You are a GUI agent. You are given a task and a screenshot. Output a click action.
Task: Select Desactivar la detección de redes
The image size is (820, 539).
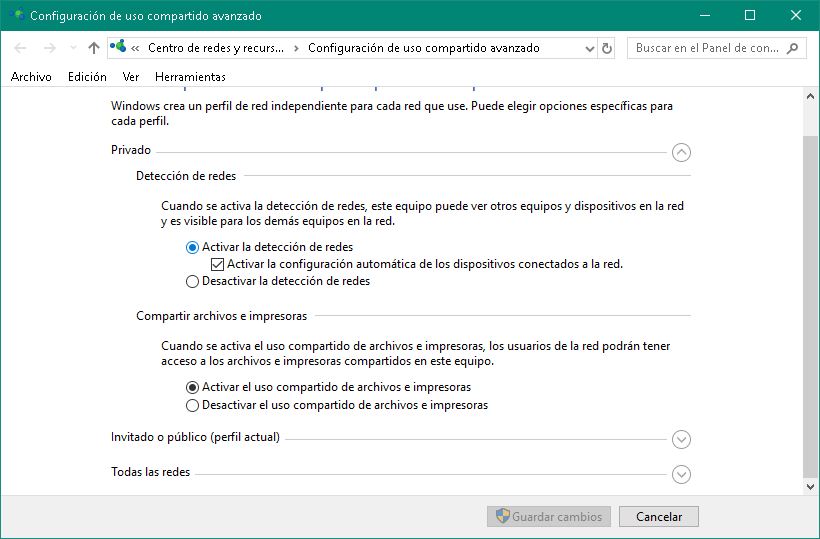tap(193, 281)
